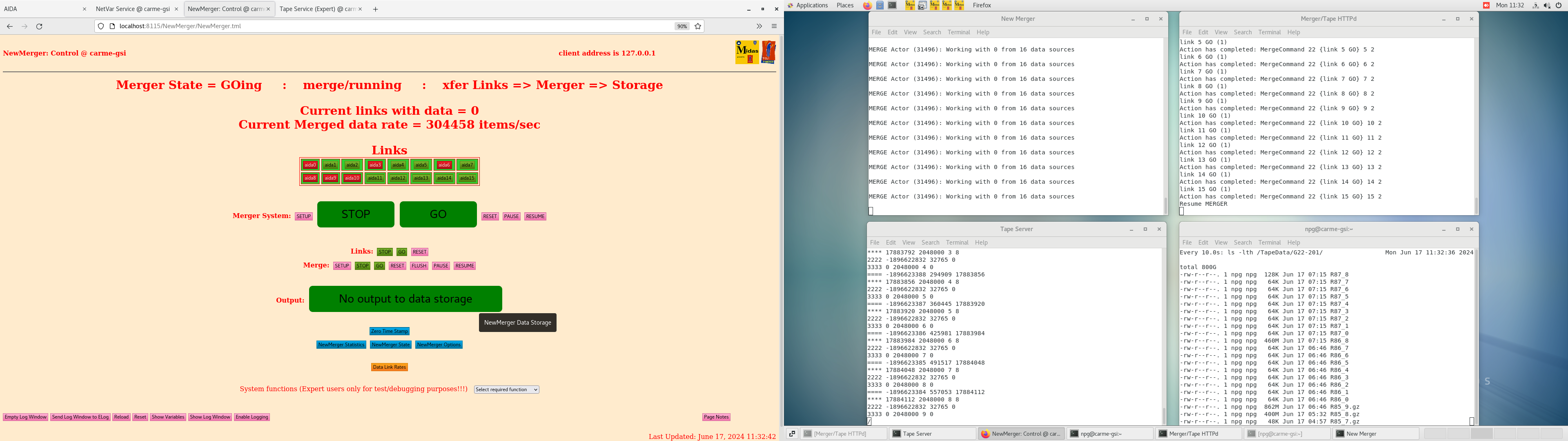Click the Data Link Rates button
This screenshot has height=441, width=1568.
coord(390,367)
